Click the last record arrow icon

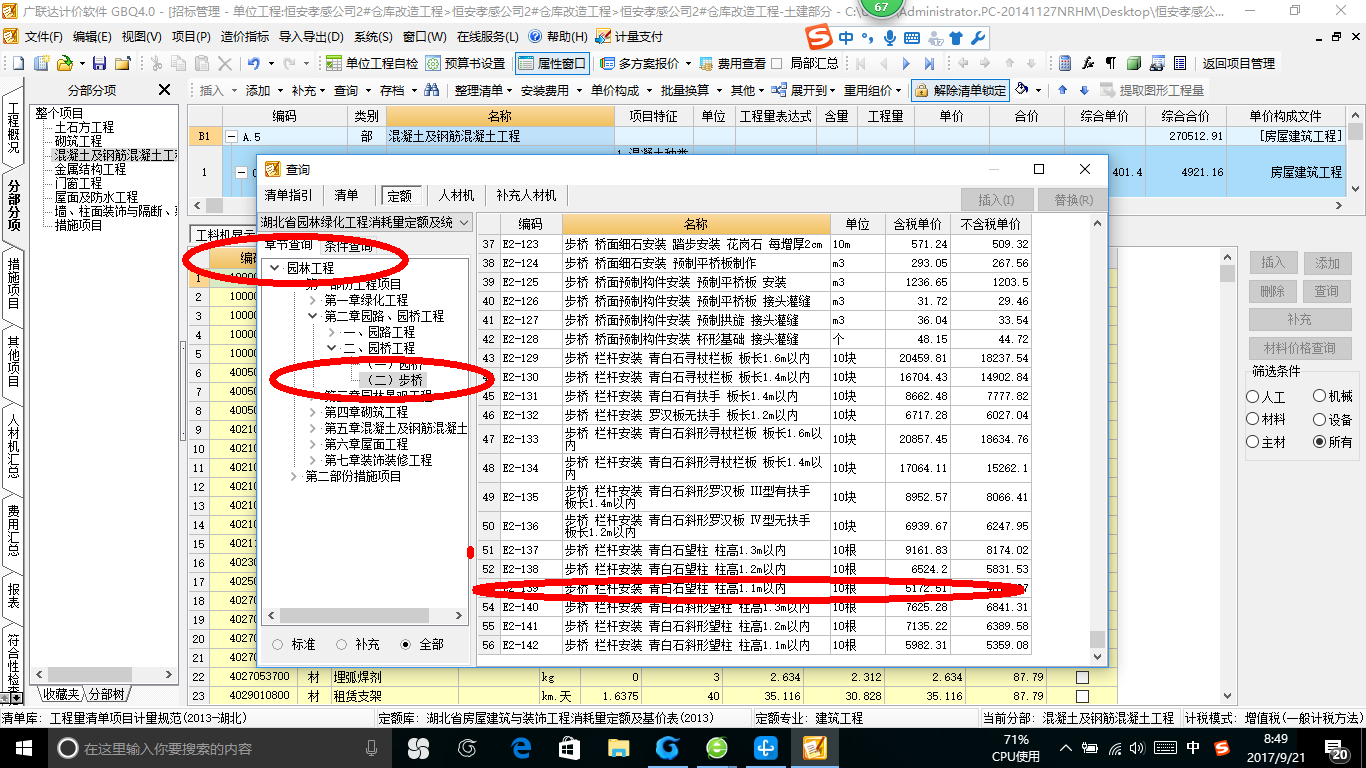pyautogui.click(x=929, y=63)
